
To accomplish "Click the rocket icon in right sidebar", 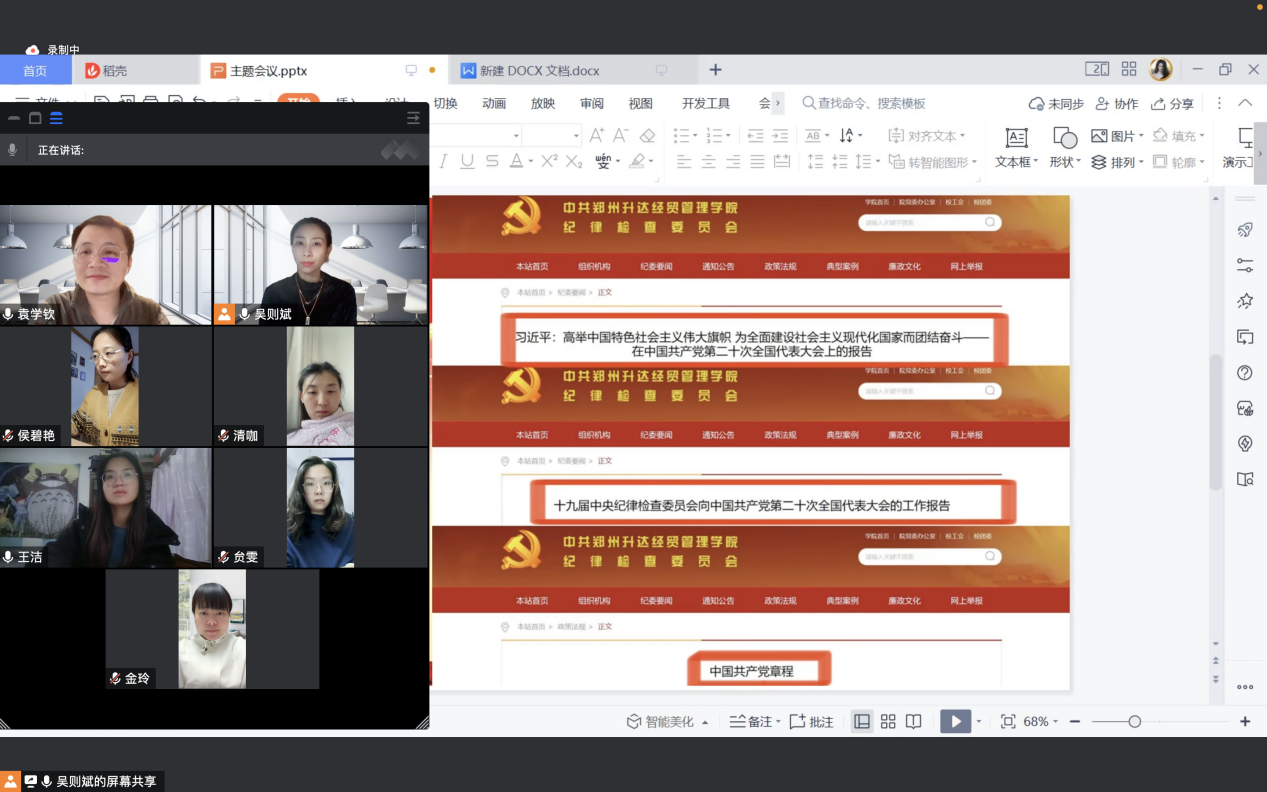I will tap(1245, 230).
